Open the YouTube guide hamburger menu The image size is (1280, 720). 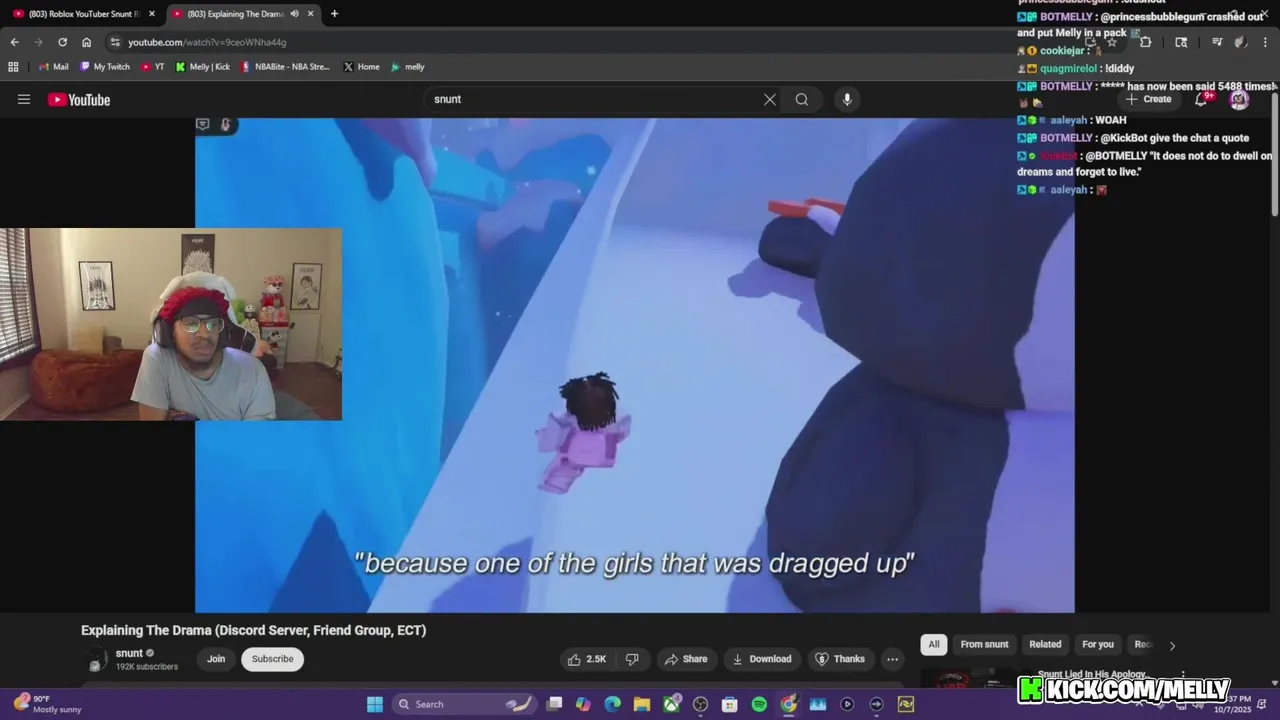(24, 99)
